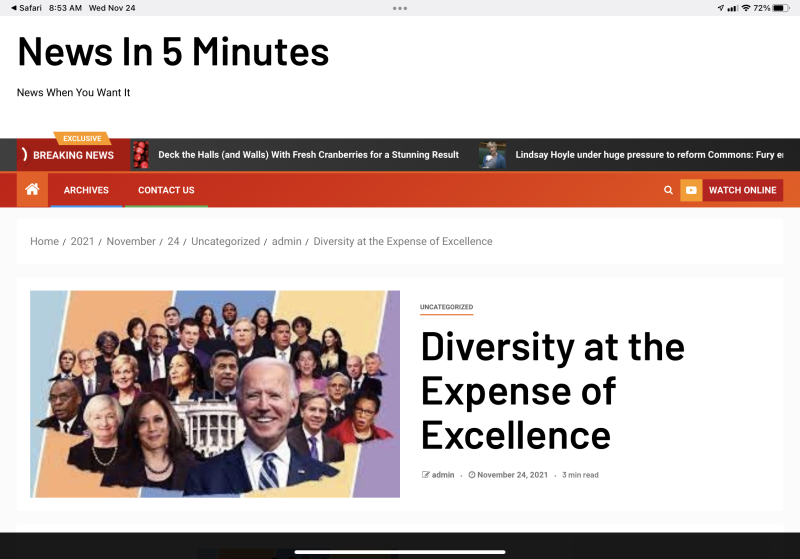
Task: Open the Lindsay Hoyle Commons headline
Action: click(649, 155)
